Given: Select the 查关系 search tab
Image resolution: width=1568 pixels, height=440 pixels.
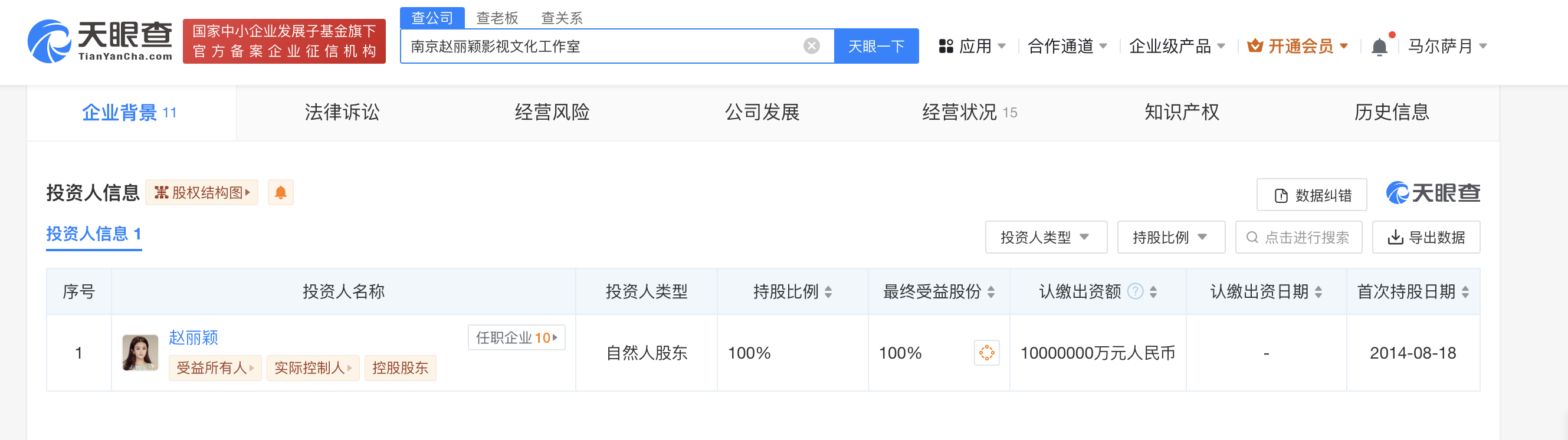Looking at the screenshot, I should tap(561, 18).
